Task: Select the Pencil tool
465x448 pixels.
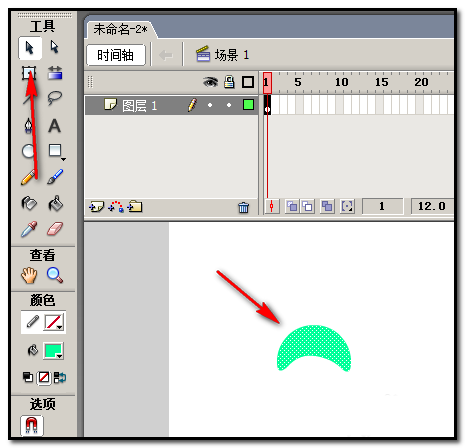Action: point(28,177)
